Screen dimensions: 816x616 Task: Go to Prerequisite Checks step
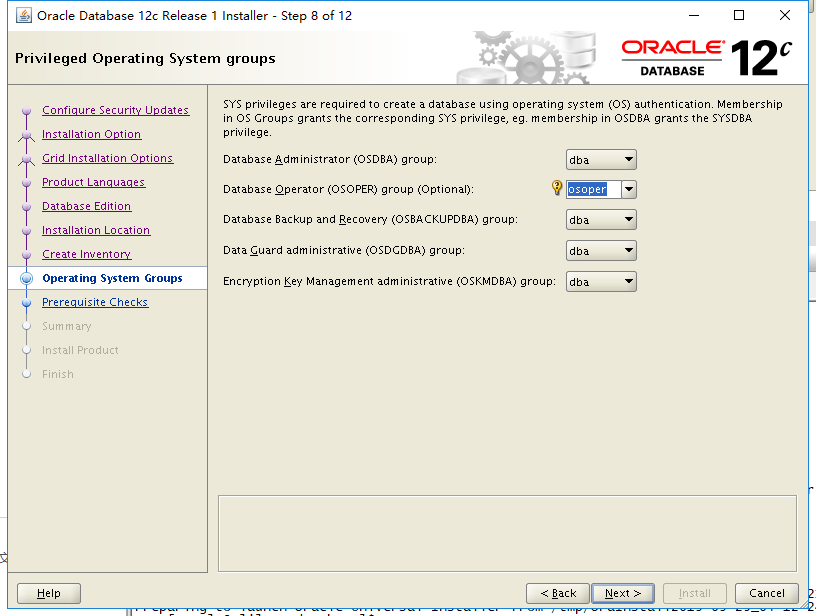95,302
